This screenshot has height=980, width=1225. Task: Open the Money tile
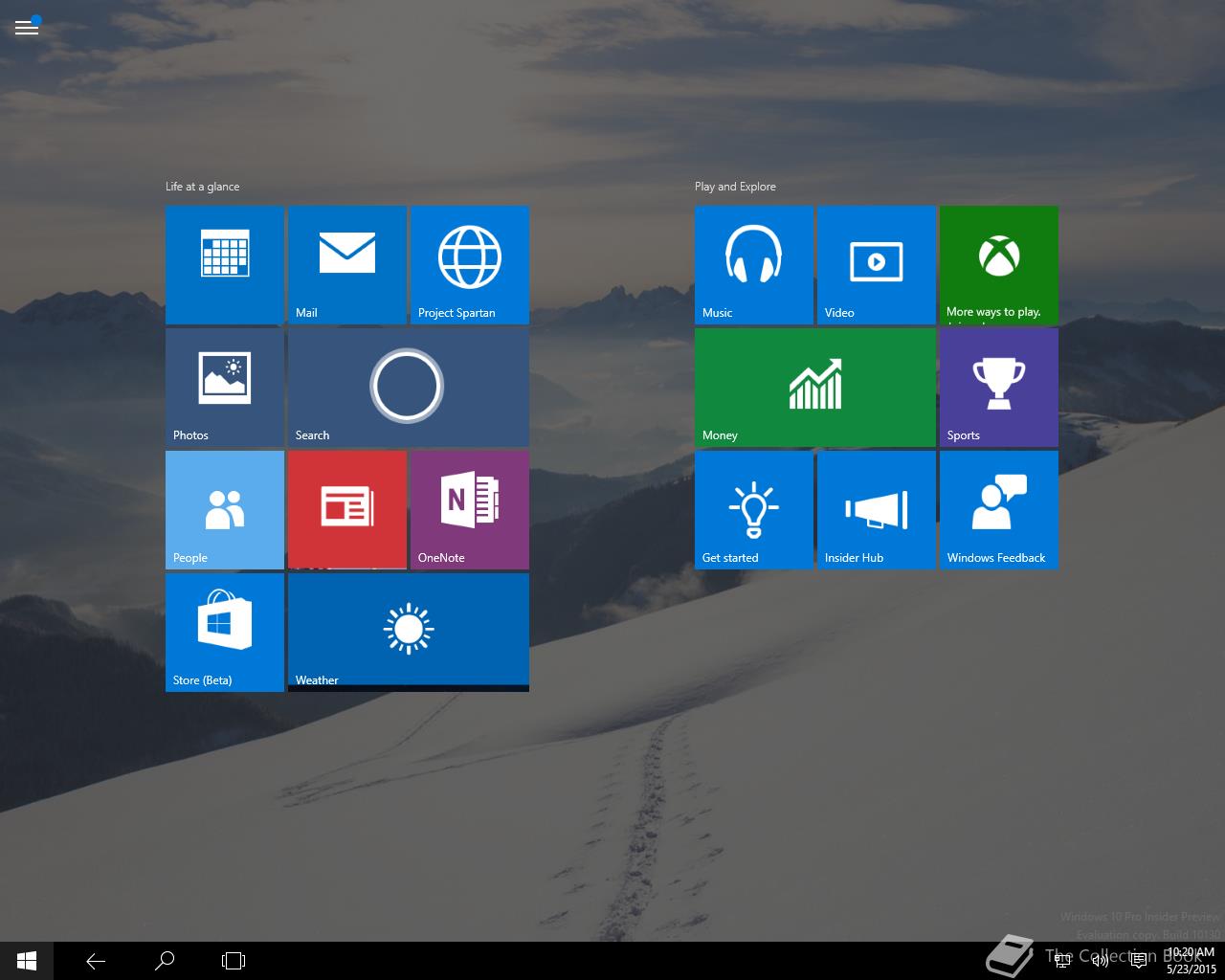pos(815,388)
